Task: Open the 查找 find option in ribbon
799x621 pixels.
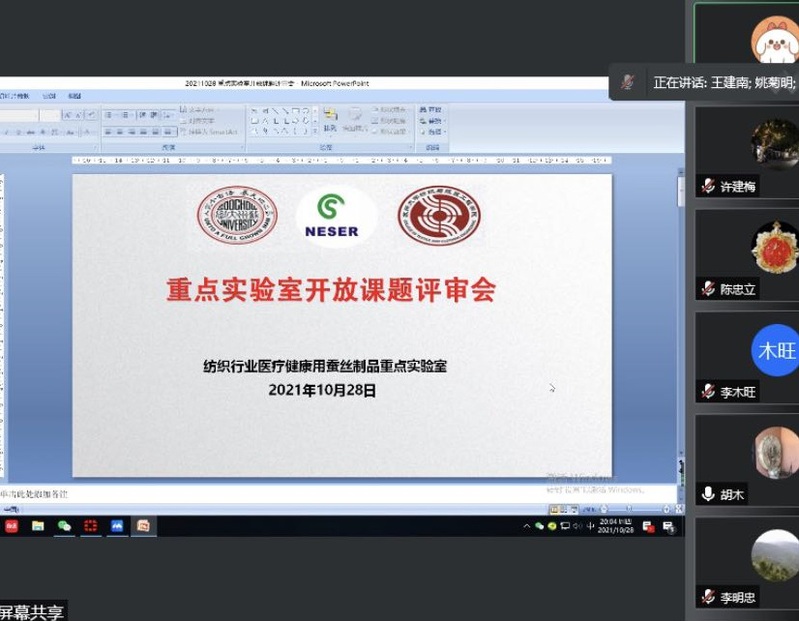Action: pyautogui.click(x=434, y=110)
